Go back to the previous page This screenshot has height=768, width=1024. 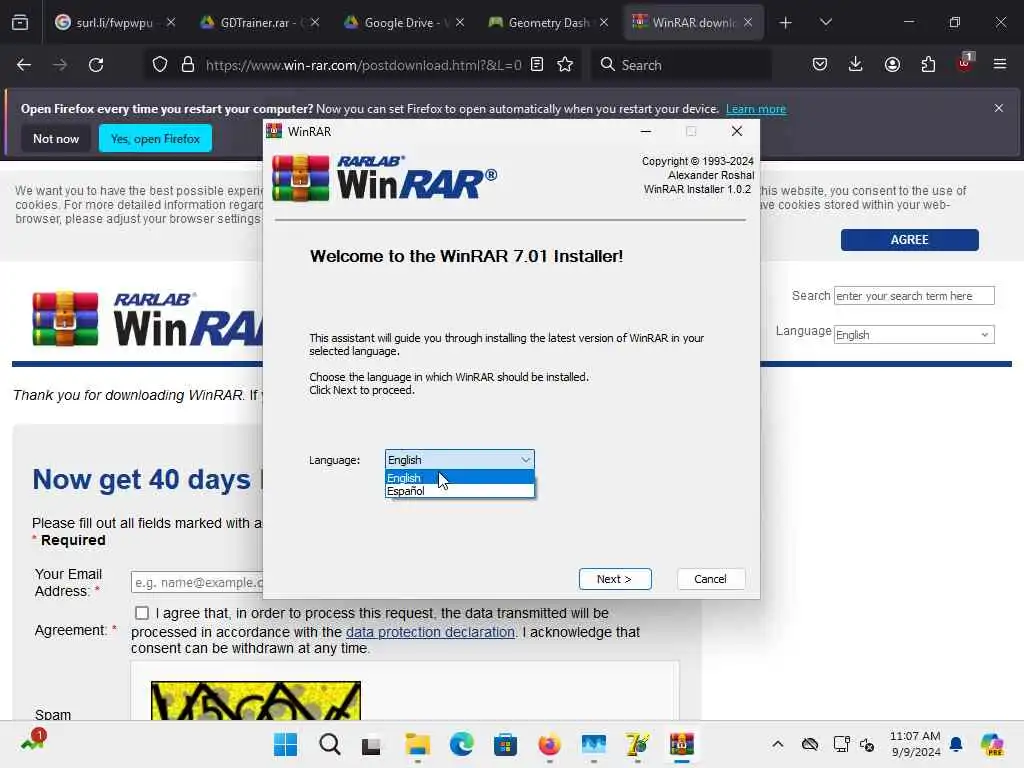click(24, 65)
